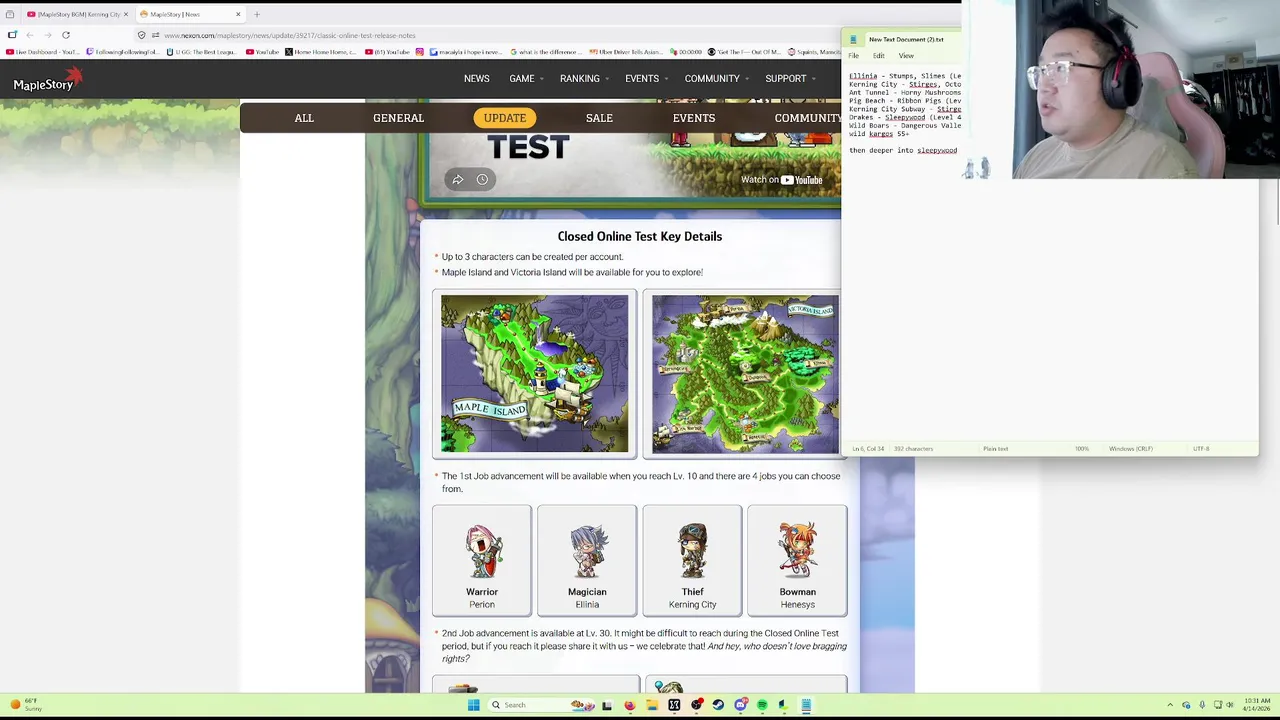Click the Bowman Henesys job card
Screen dimensions: 1280x720
pos(797,560)
